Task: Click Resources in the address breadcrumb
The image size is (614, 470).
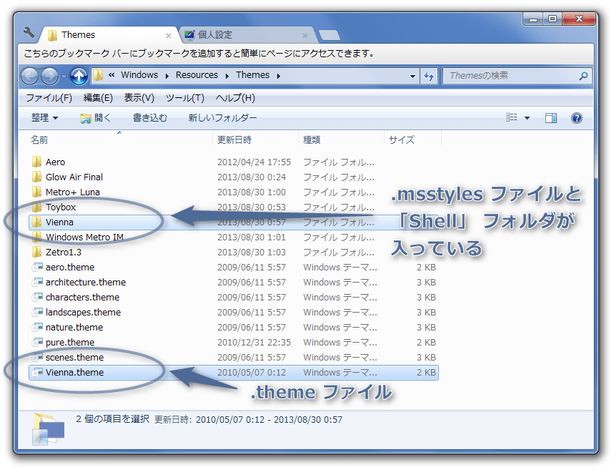Action: (x=197, y=75)
